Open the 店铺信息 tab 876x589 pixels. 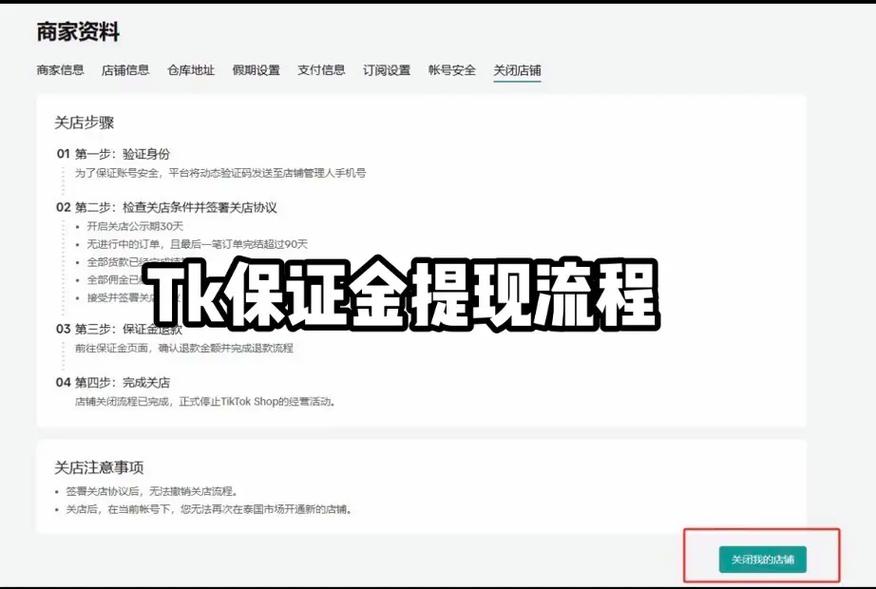tap(124, 70)
